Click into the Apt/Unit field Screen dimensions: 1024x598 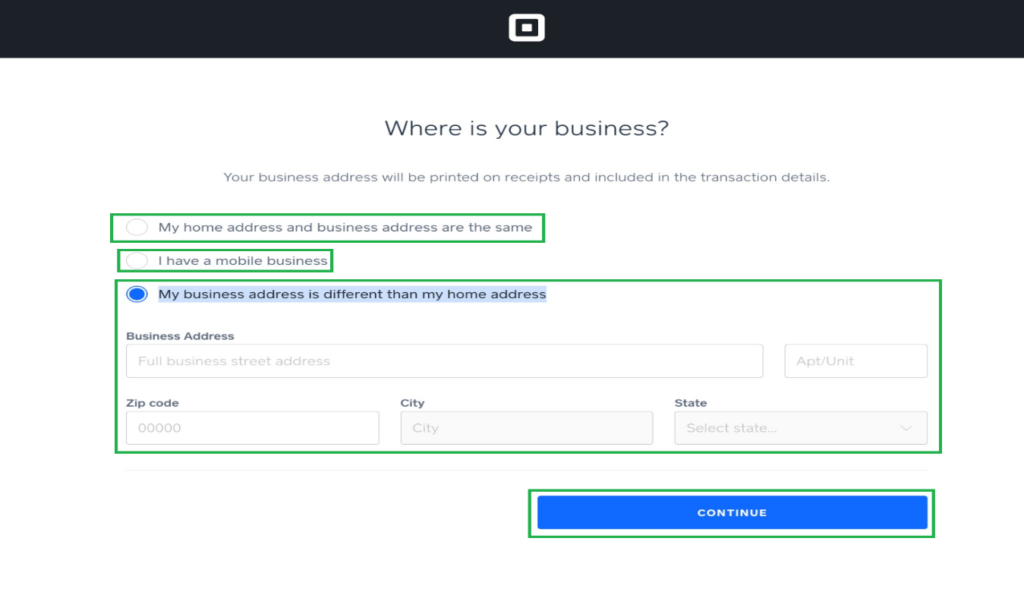coord(856,361)
